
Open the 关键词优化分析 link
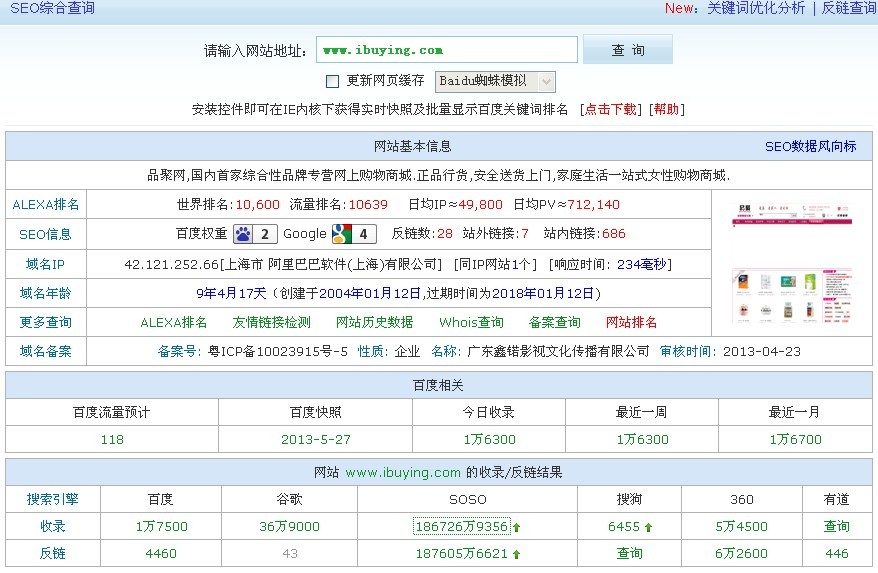point(756,8)
